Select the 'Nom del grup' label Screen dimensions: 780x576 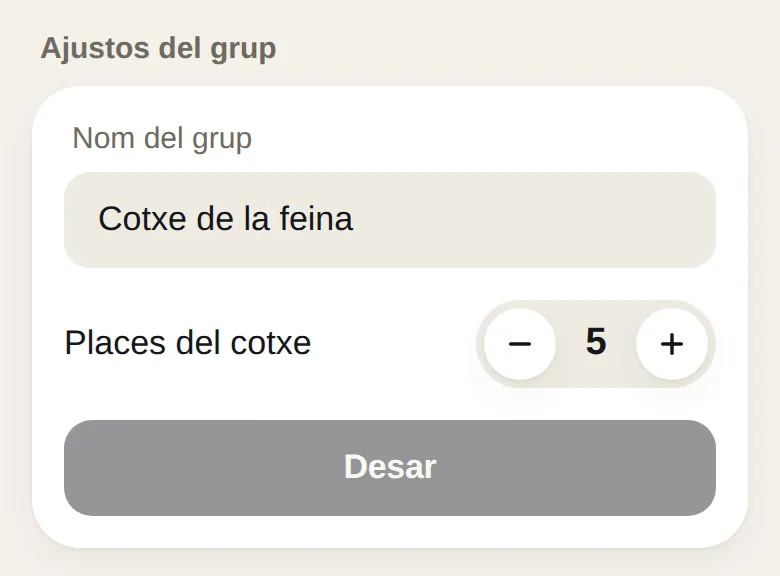point(162,138)
